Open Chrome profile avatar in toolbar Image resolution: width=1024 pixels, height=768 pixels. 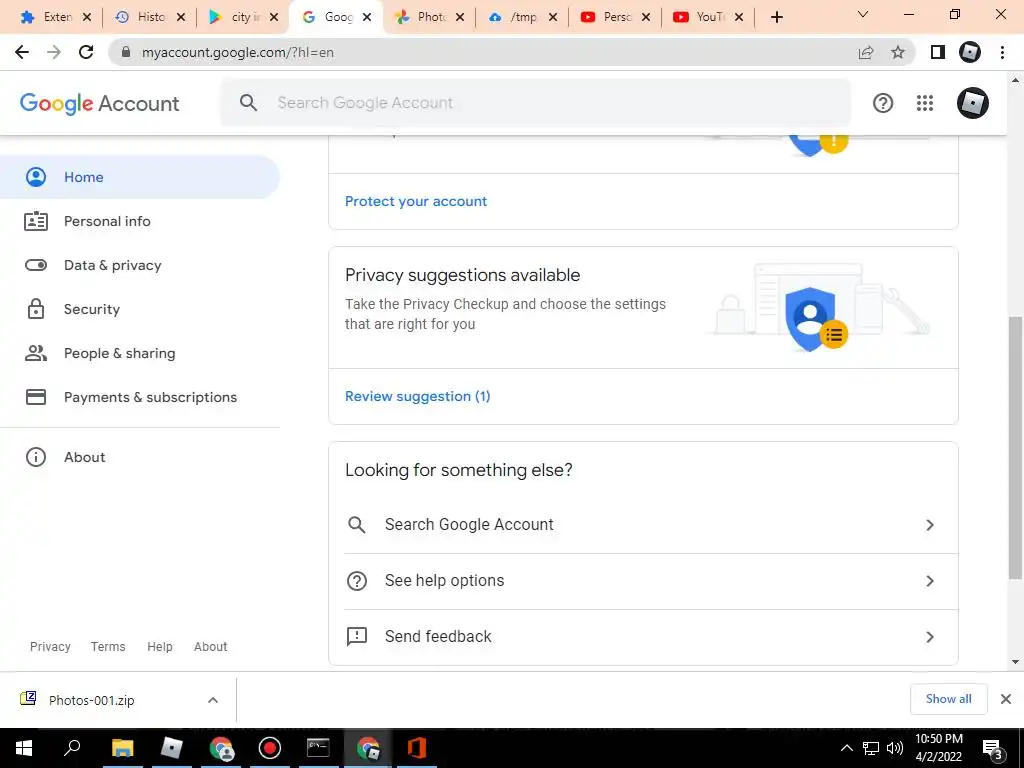(x=970, y=52)
